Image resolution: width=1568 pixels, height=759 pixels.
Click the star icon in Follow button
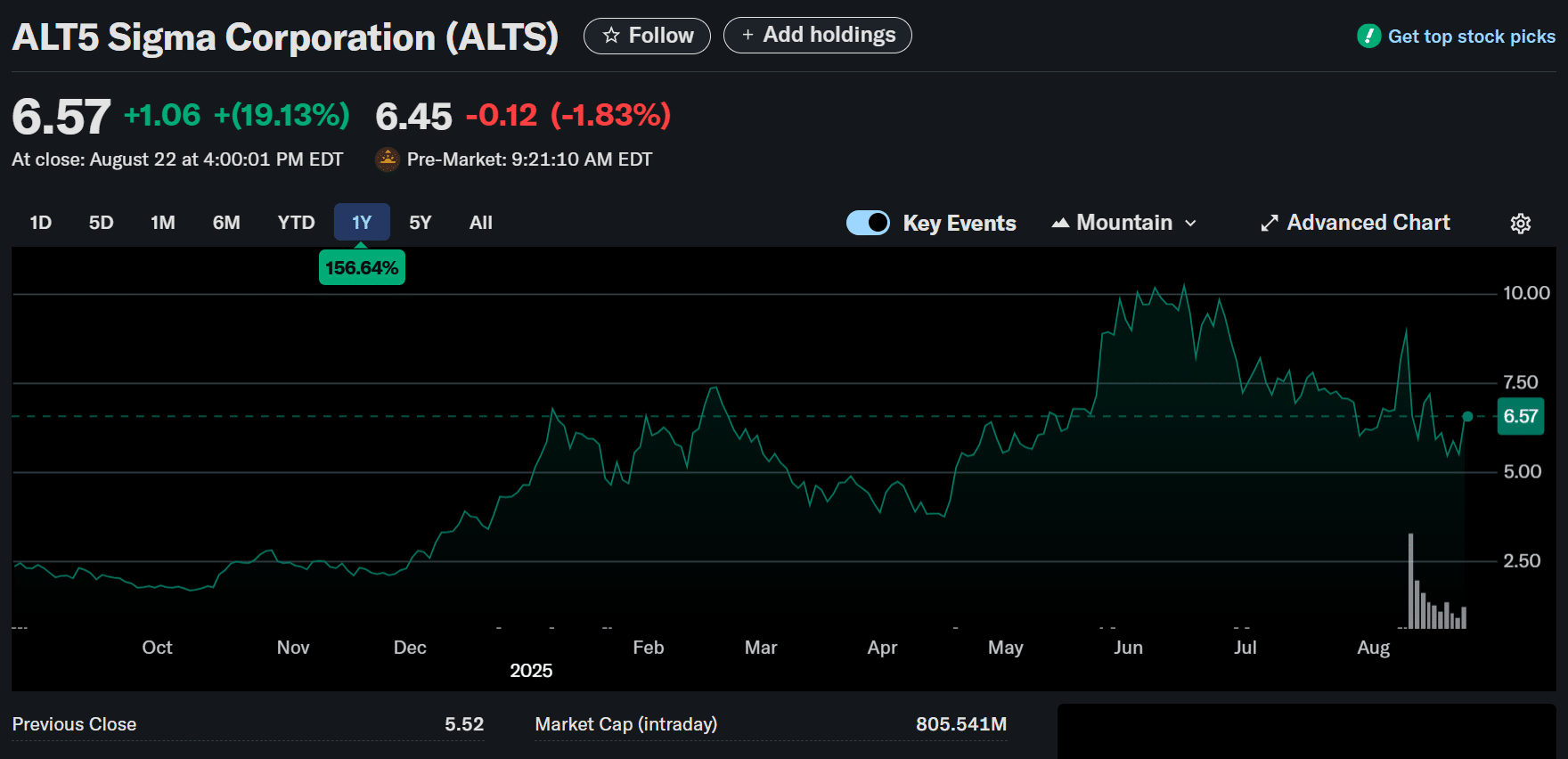pyautogui.click(x=611, y=36)
